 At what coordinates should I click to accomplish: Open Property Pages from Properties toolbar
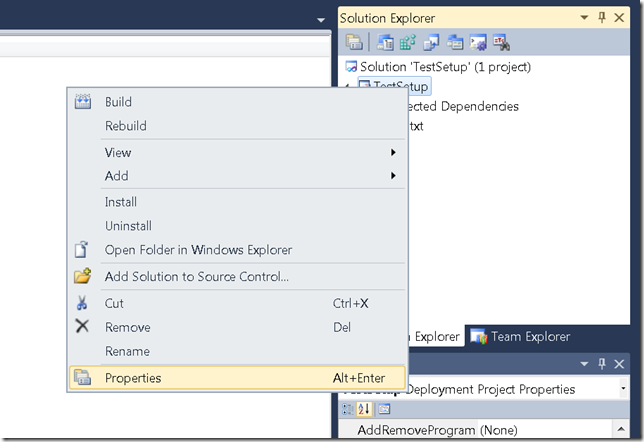384,409
